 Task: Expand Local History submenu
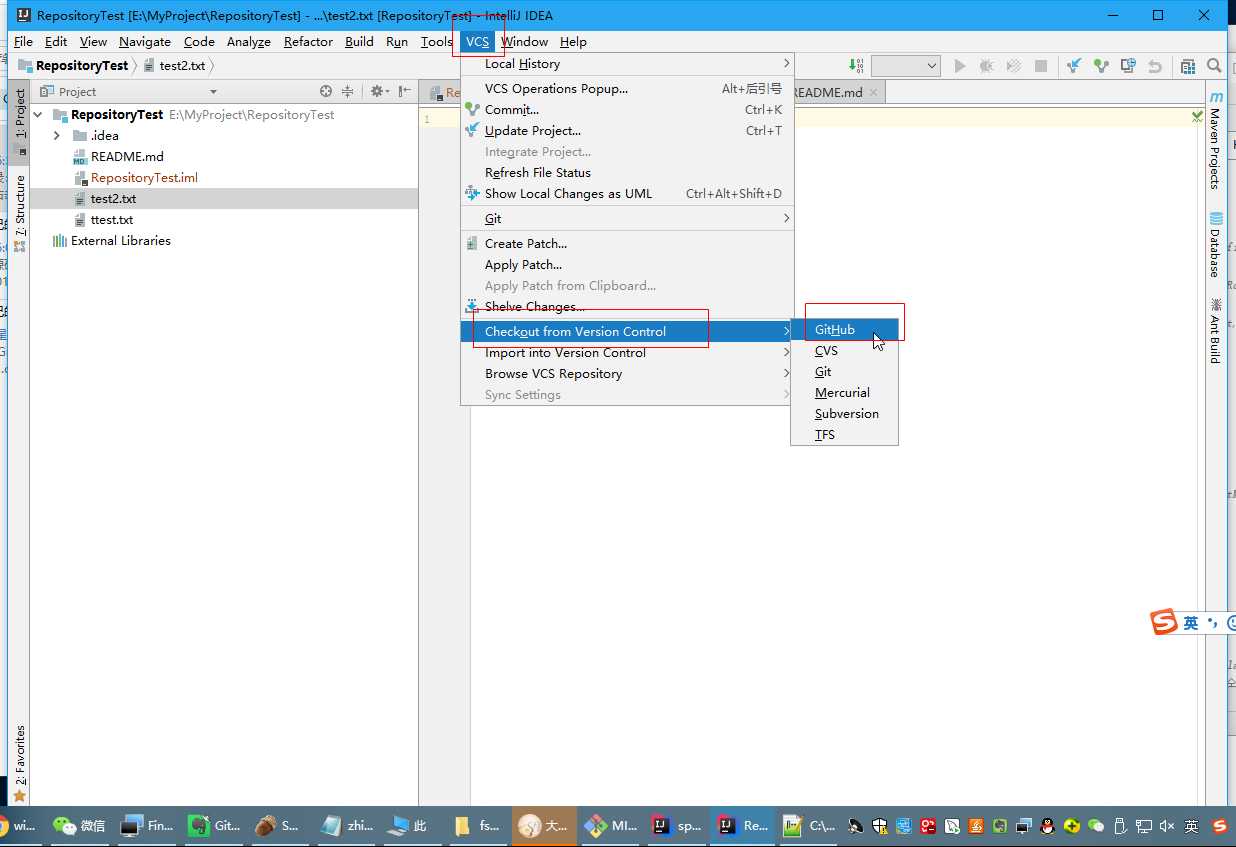coord(627,64)
